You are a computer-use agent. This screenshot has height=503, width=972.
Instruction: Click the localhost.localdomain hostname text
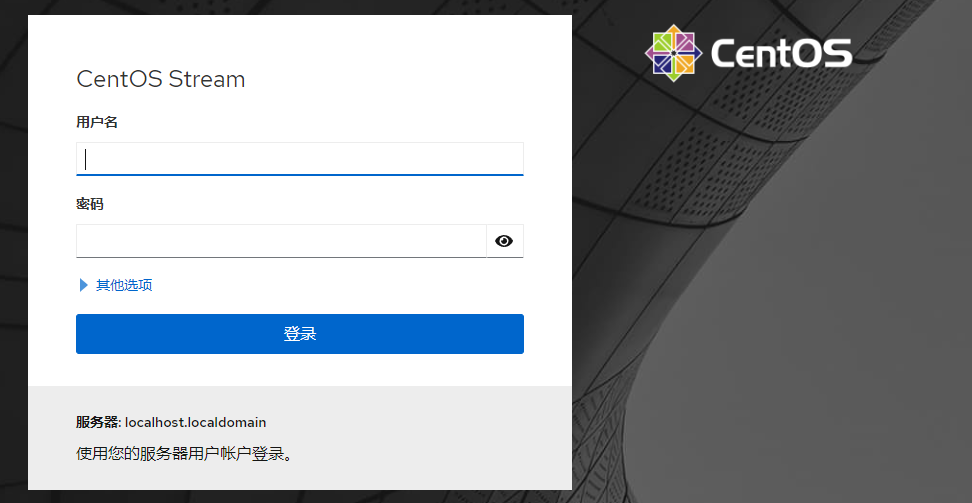(x=196, y=422)
